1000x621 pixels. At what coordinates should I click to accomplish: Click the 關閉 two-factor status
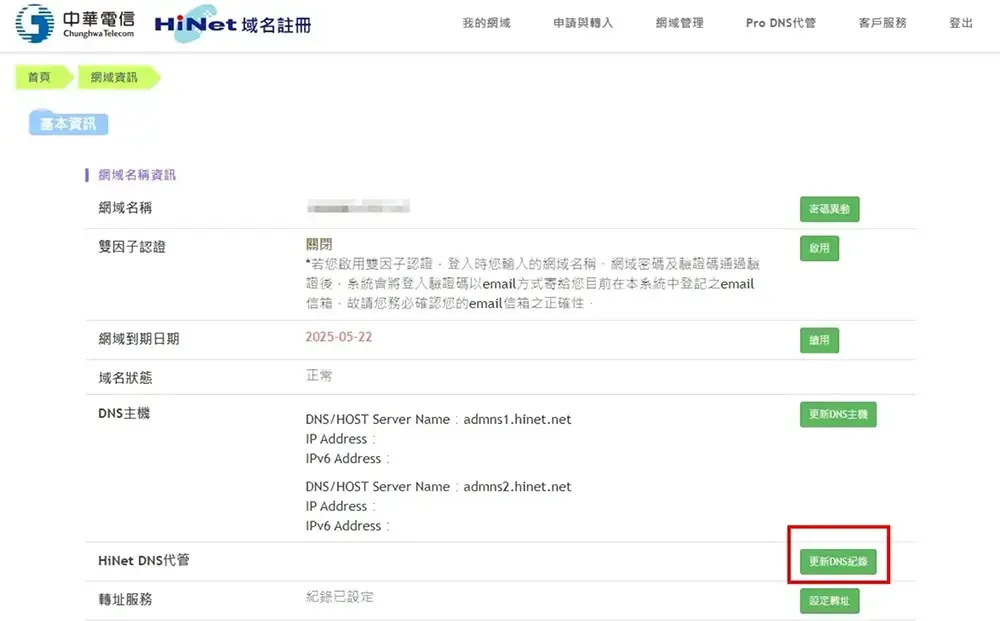(x=319, y=244)
